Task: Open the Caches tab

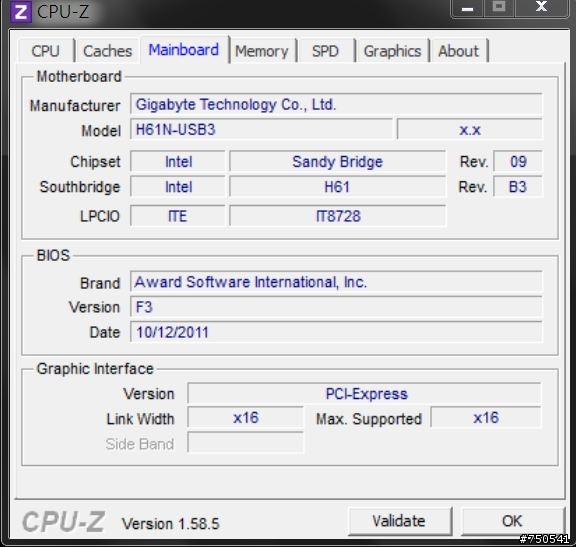Action: [107, 51]
